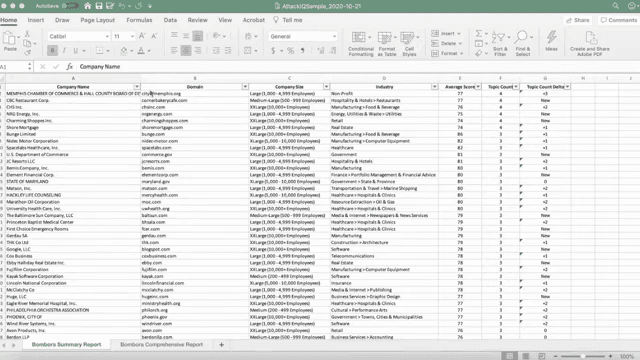Open the Comments button
This screenshot has width=640, height=360.
point(619,20)
